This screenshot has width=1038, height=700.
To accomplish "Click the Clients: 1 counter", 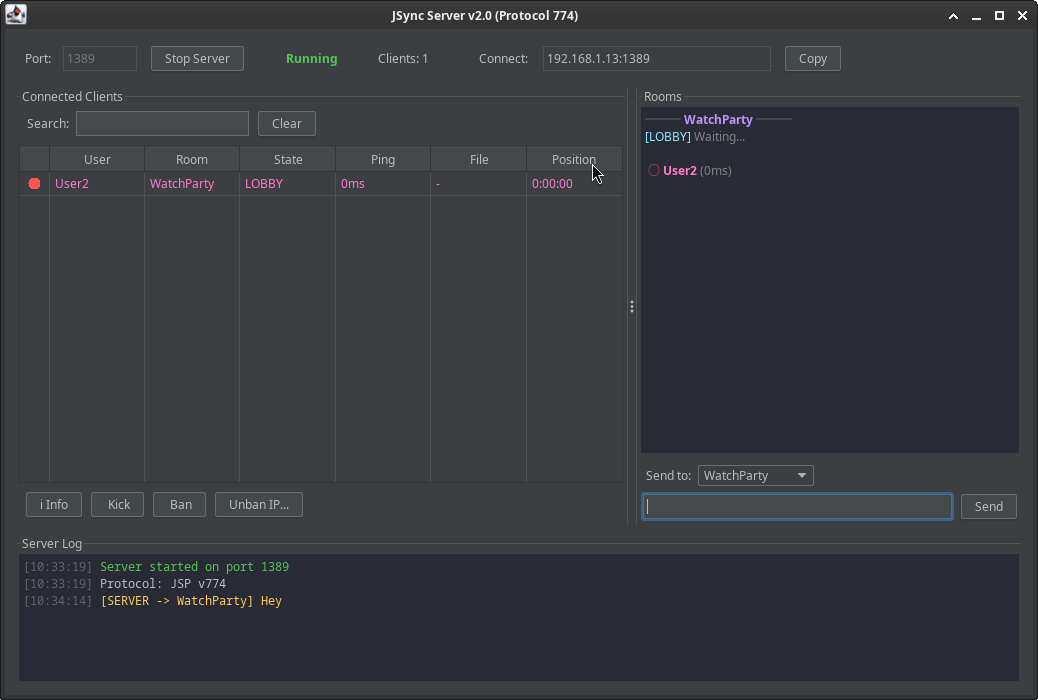I will coord(402,58).
